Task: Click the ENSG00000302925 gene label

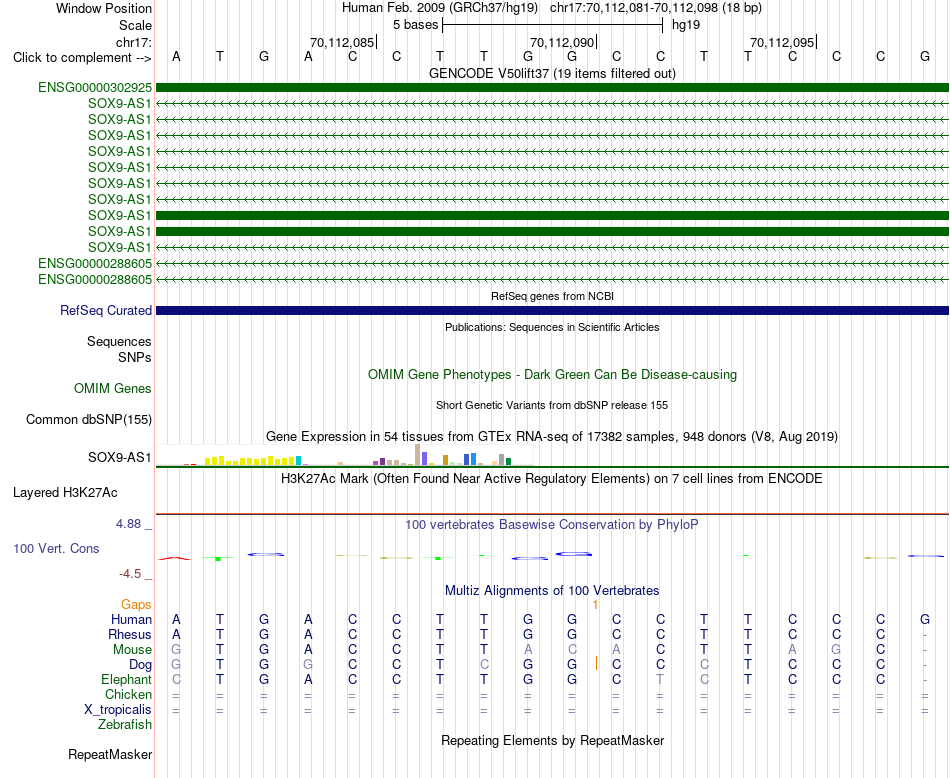Action: pos(95,87)
